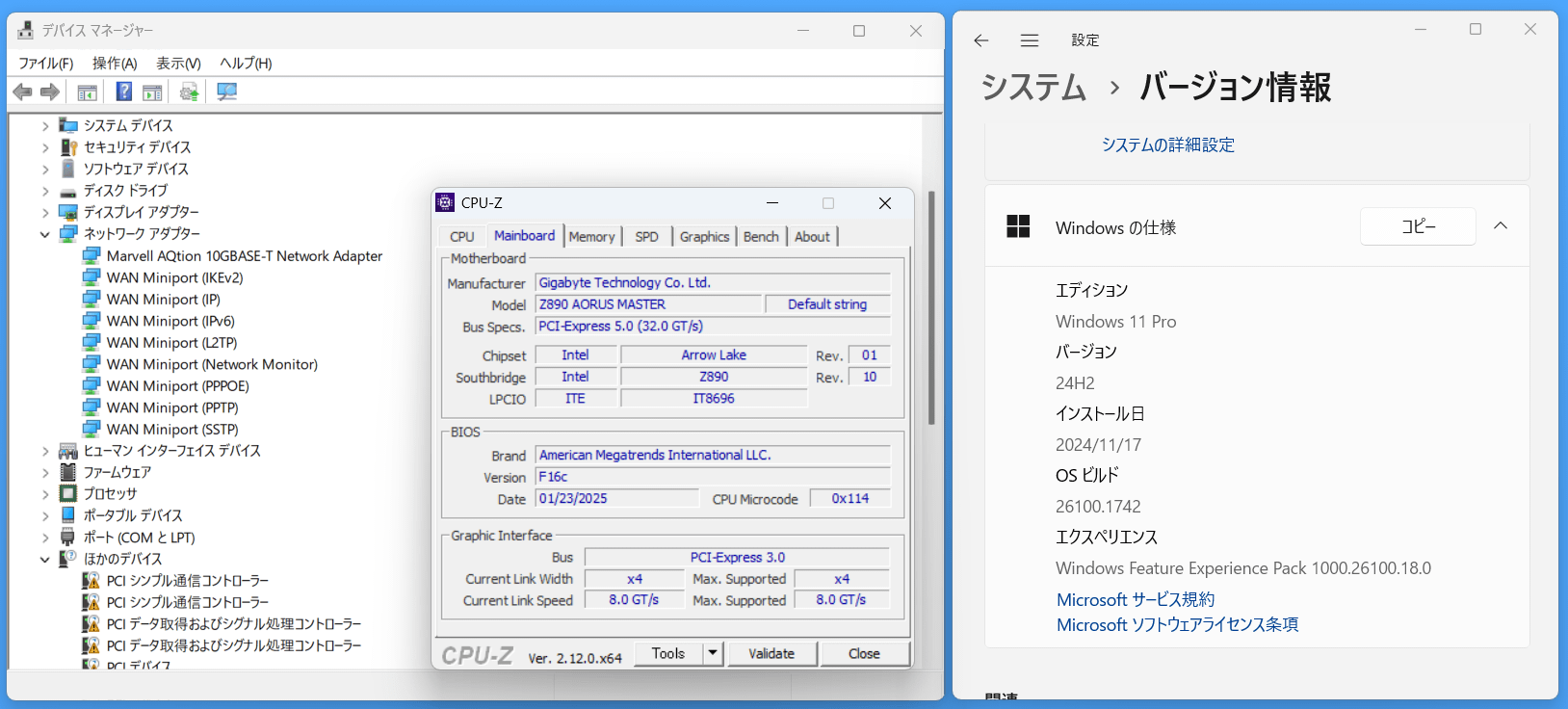Open the Microsoft ソフトウェアライセンス条項 link
Viewport: 1568px width, 709px height.
tap(1177, 624)
